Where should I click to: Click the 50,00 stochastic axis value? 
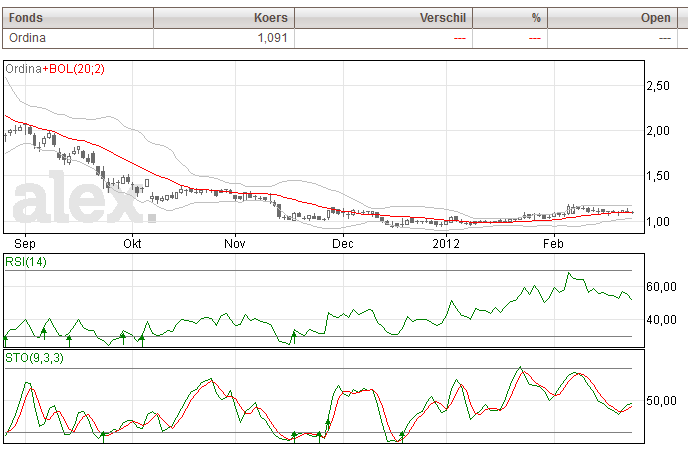pos(662,401)
